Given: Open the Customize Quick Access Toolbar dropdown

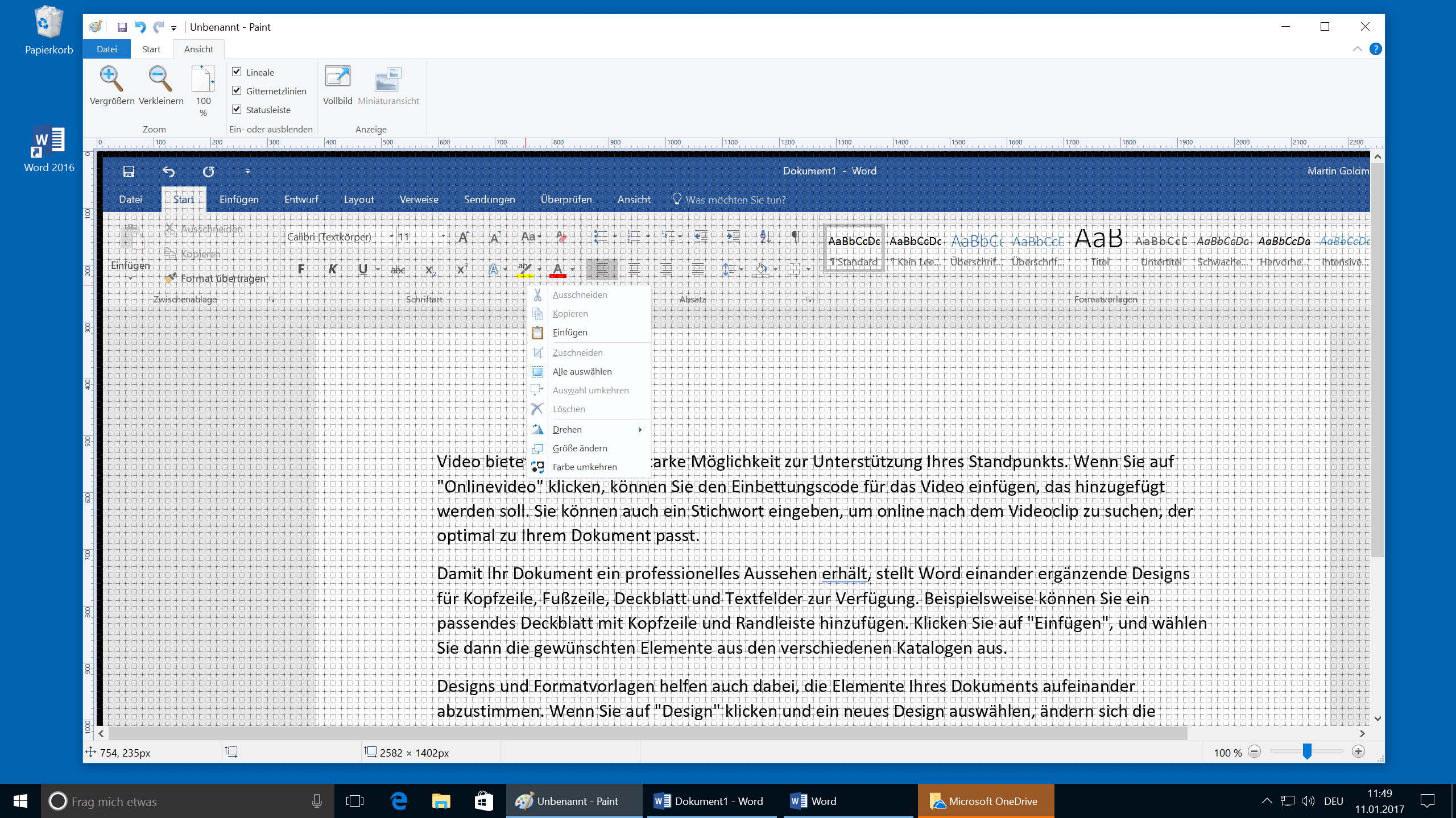Looking at the screenshot, I should 174,27.
